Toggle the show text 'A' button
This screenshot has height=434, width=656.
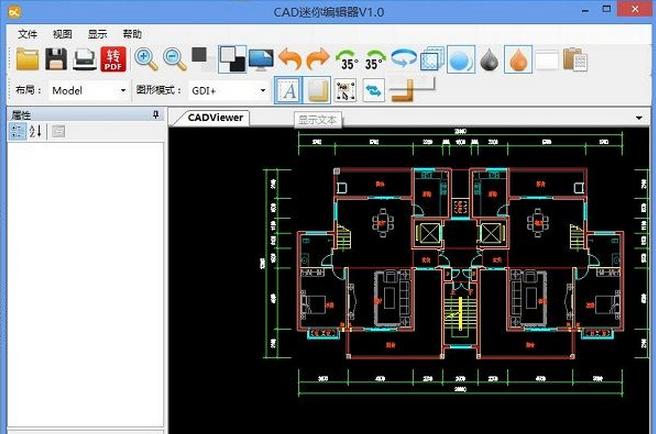point(287,90)
